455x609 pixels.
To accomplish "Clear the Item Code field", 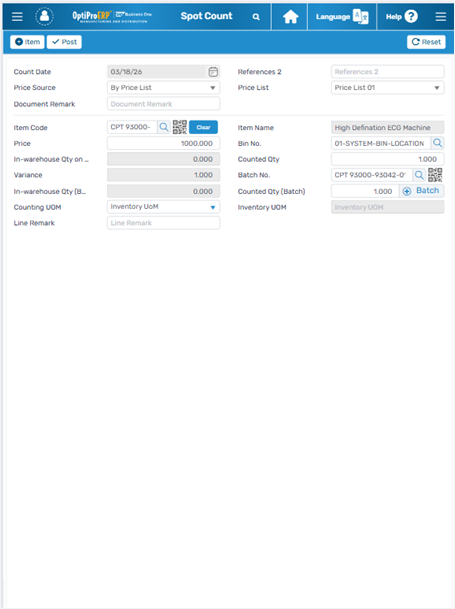I will click(x=203, y=127).
